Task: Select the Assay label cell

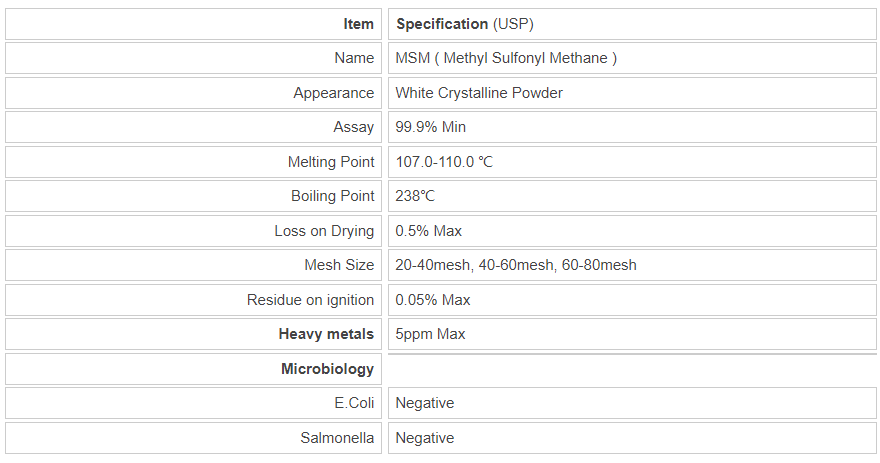Action: coord(353,127)
